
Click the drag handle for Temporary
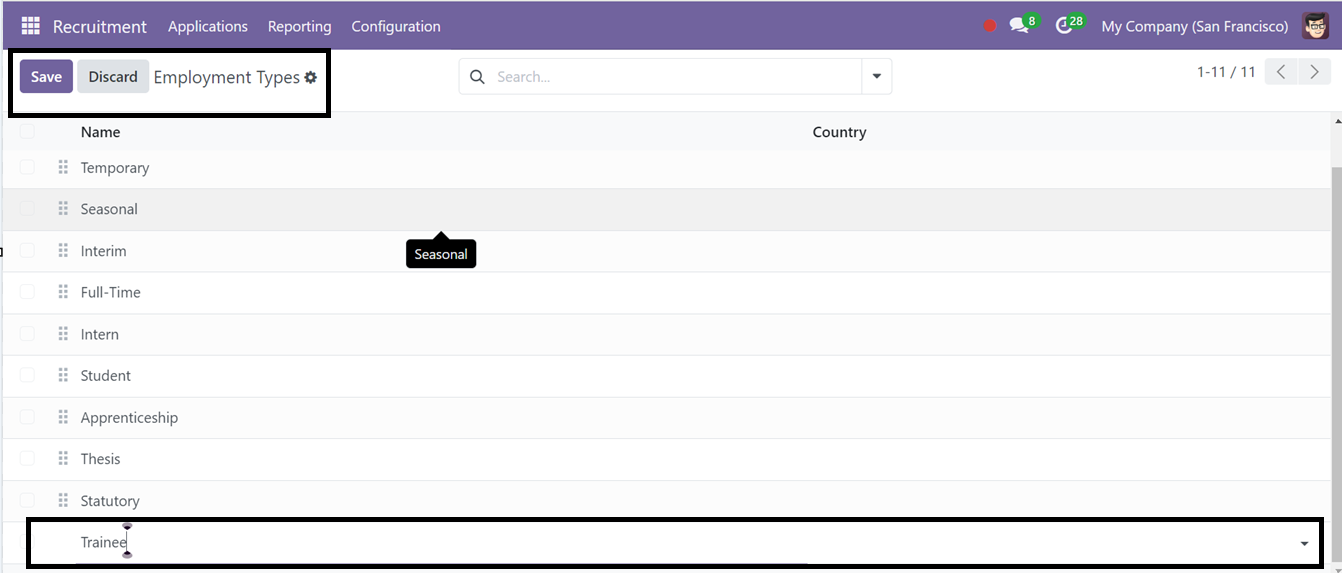point(63,167)
